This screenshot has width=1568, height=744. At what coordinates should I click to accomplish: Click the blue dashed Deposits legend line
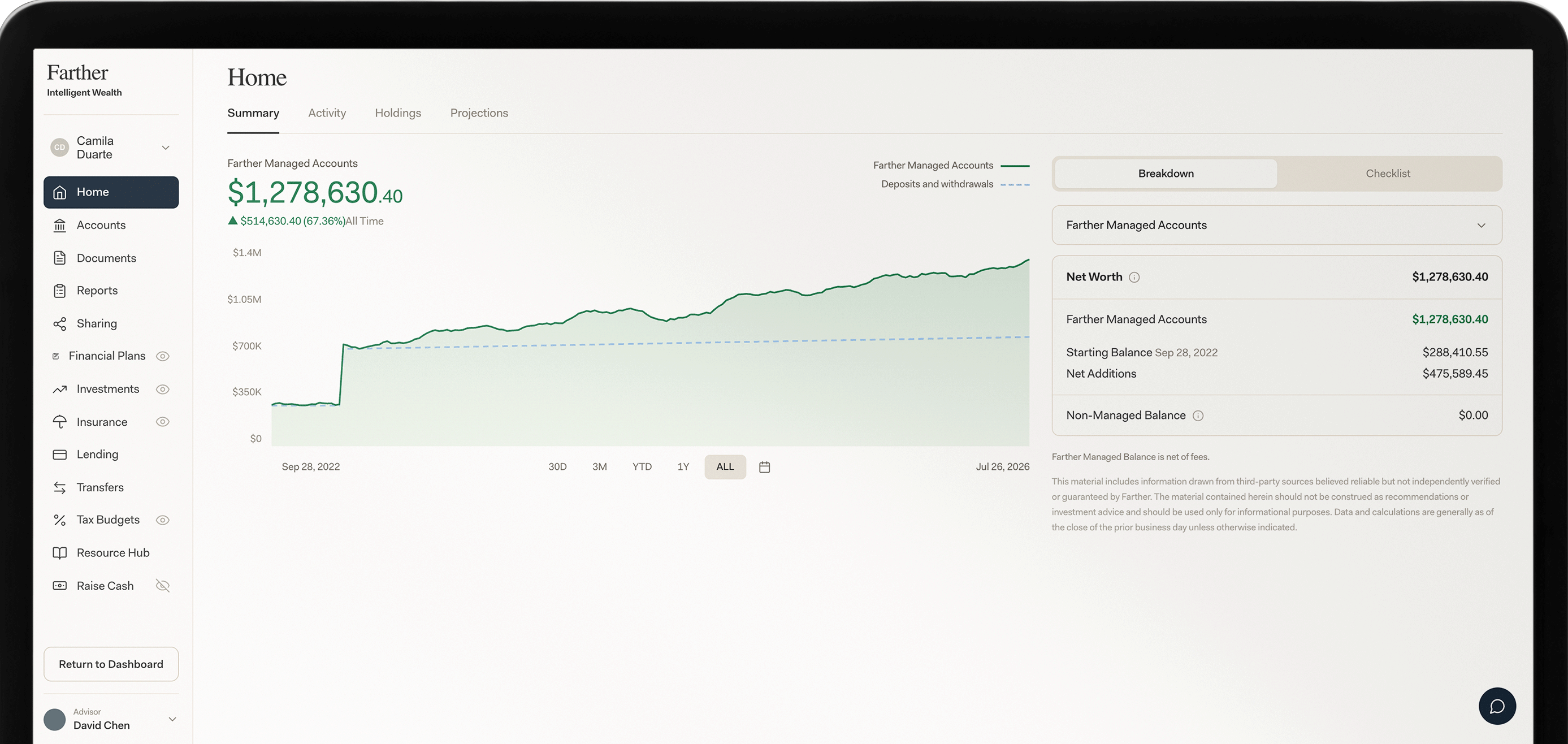(x=1015, y=184)
